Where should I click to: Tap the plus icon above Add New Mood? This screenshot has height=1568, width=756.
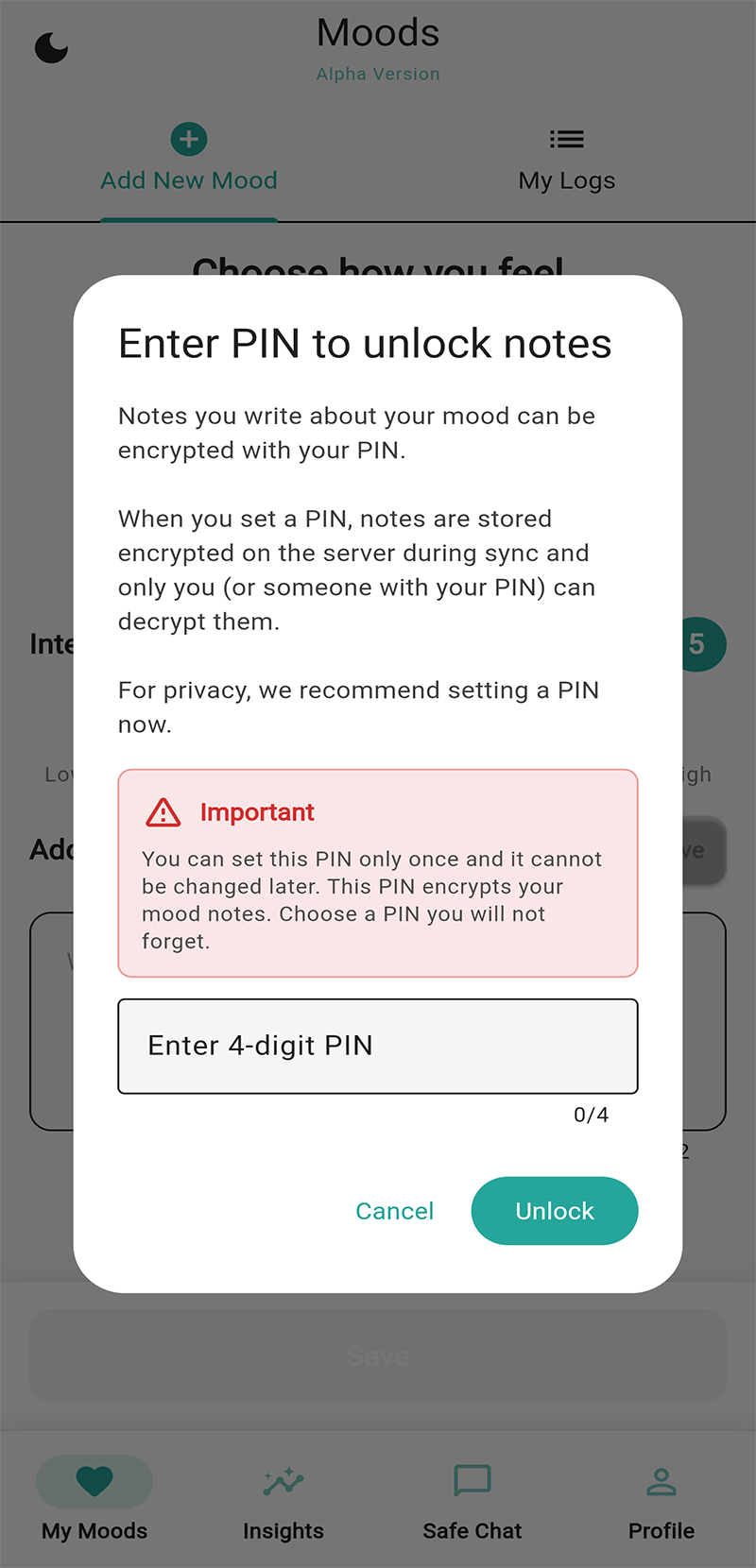point(188,138)
